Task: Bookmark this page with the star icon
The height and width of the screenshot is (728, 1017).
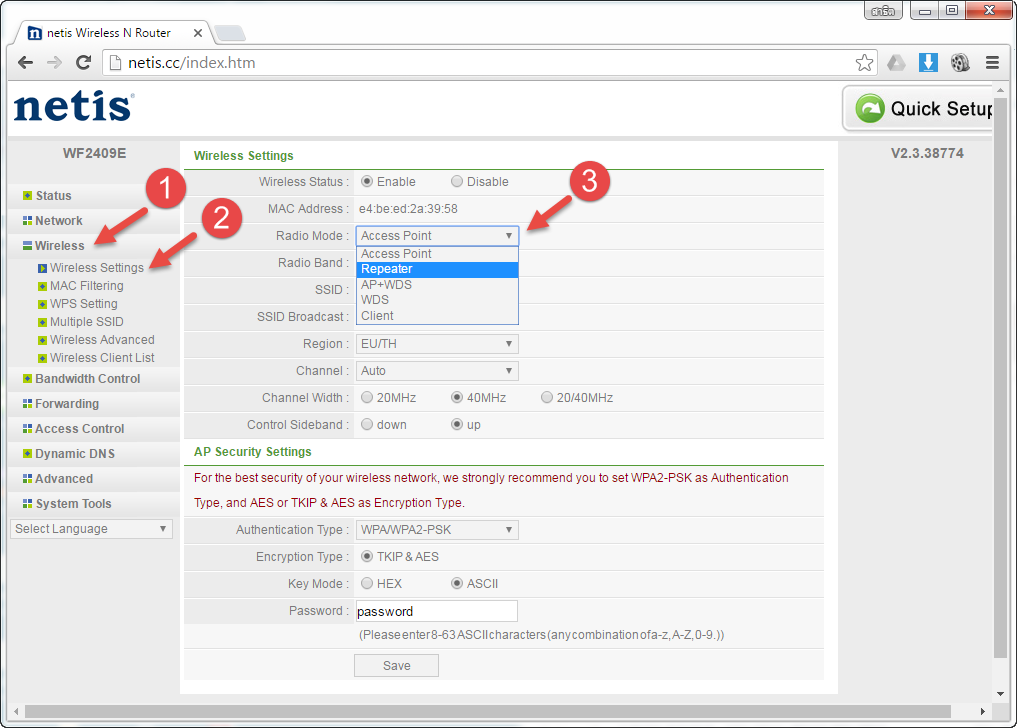Action: (x=864, y=62)
